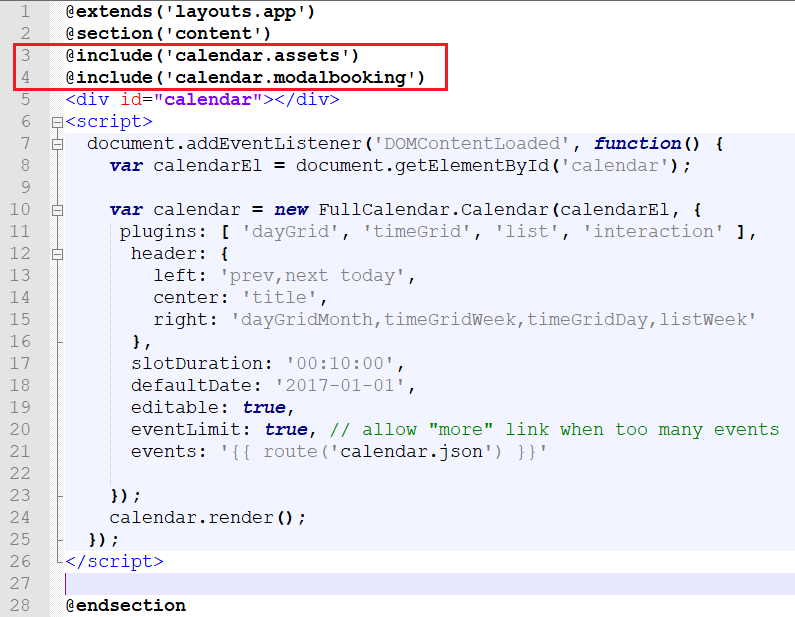Click line number 28 in the gutter
Viewport: 795px width, 617px height.
(20, 606)
